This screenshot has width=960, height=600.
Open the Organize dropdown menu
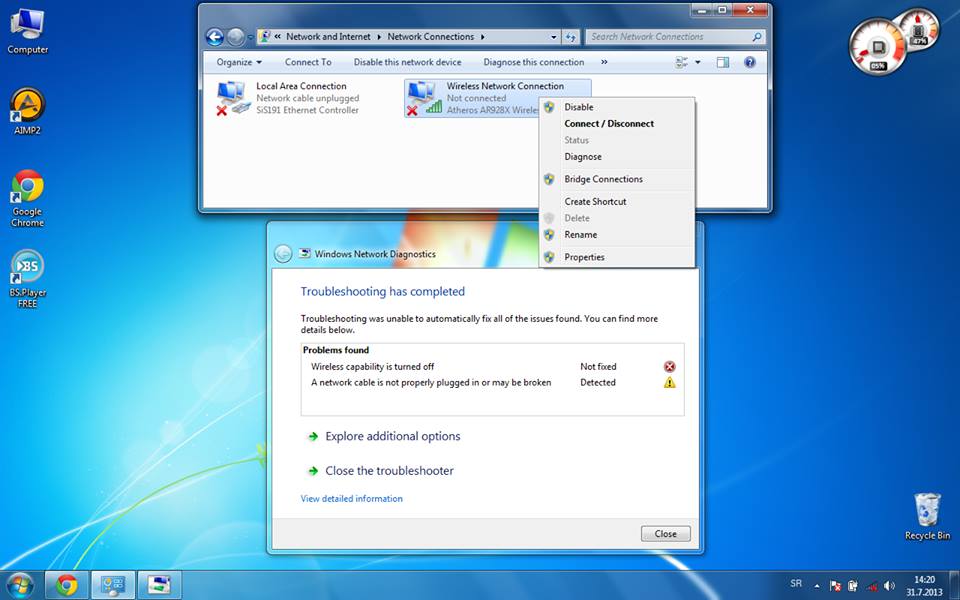(239, 62)
